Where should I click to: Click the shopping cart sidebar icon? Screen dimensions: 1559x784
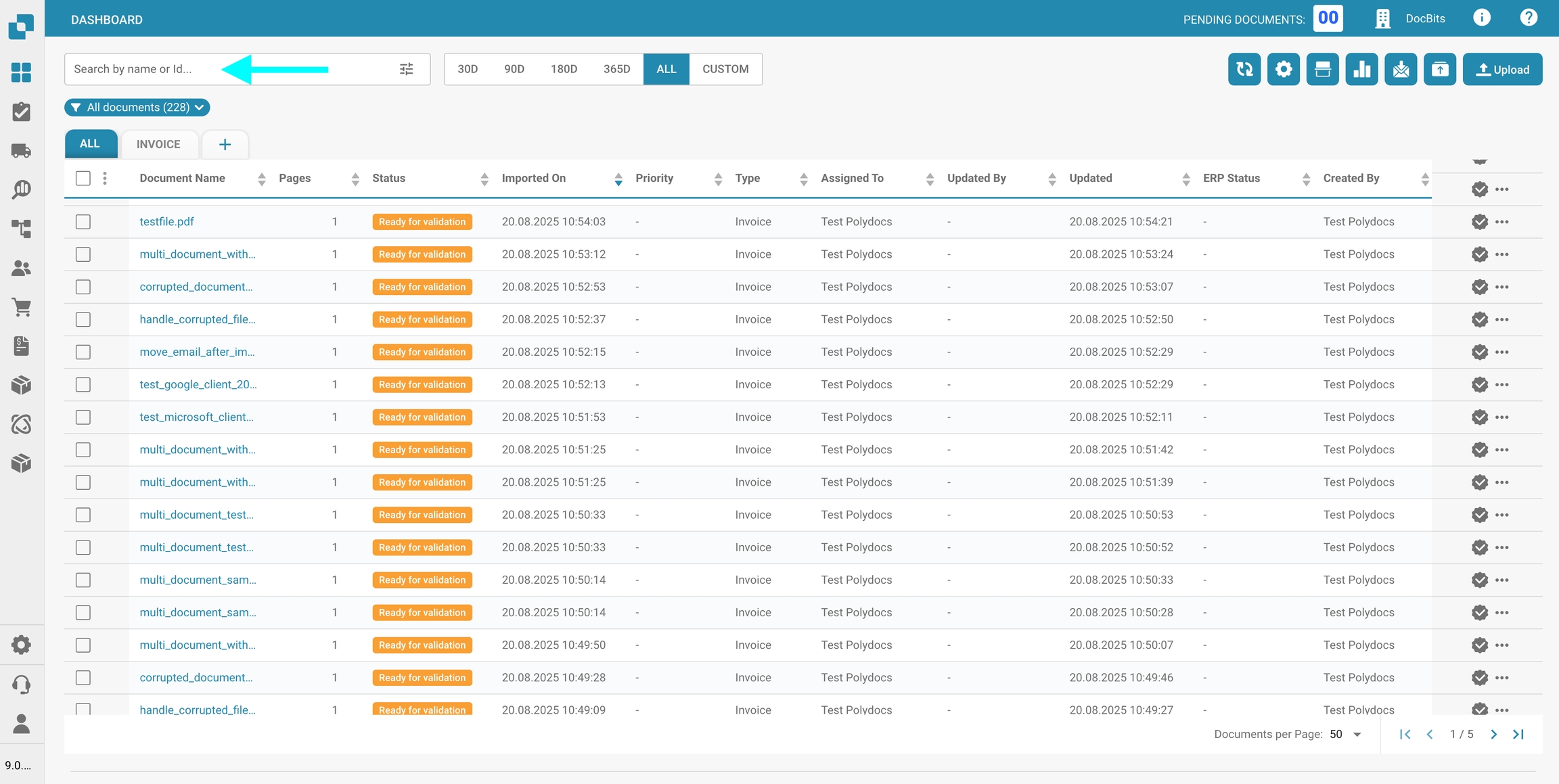22,307
